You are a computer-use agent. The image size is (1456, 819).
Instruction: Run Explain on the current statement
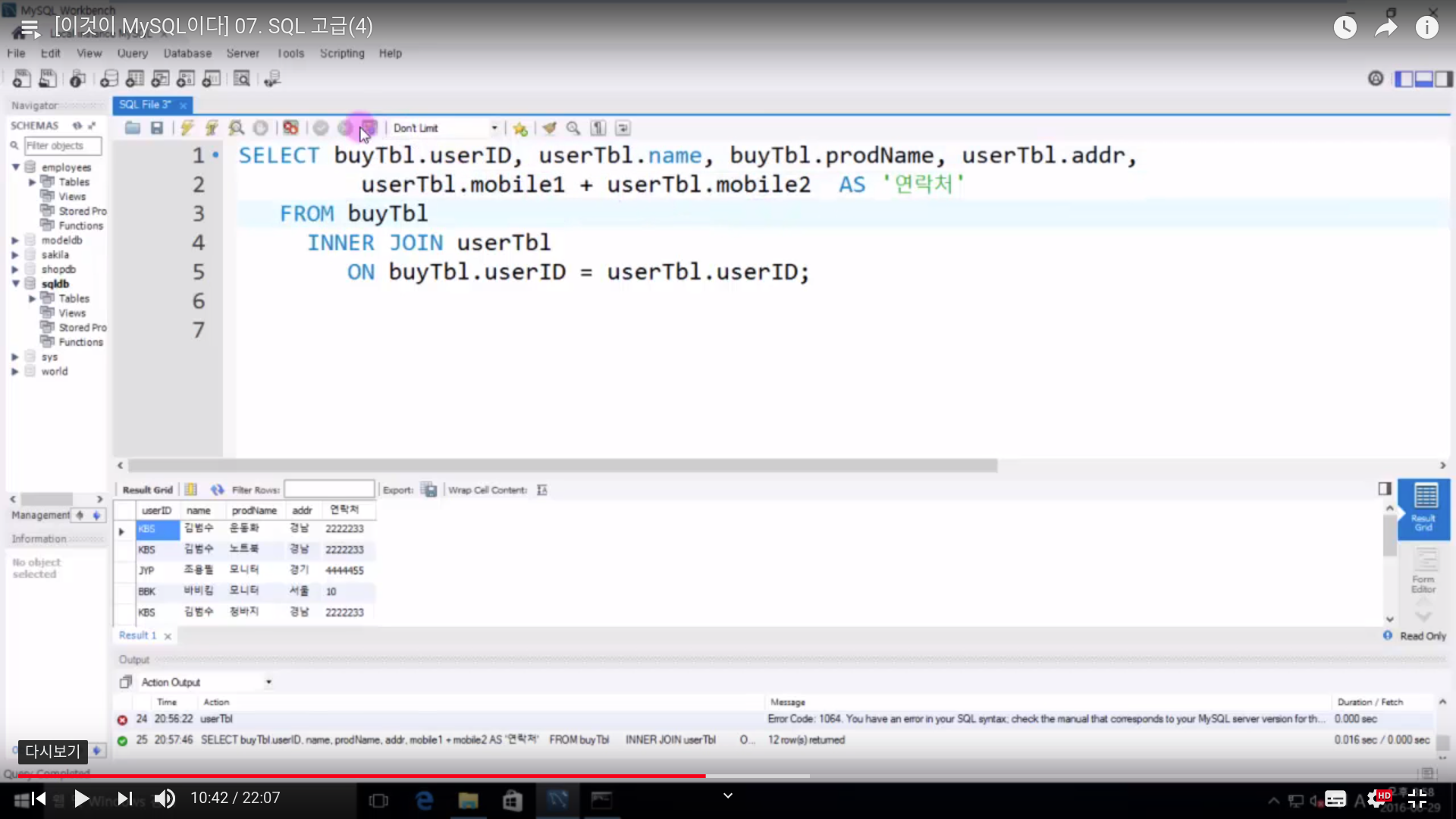(x=237, y=128)
